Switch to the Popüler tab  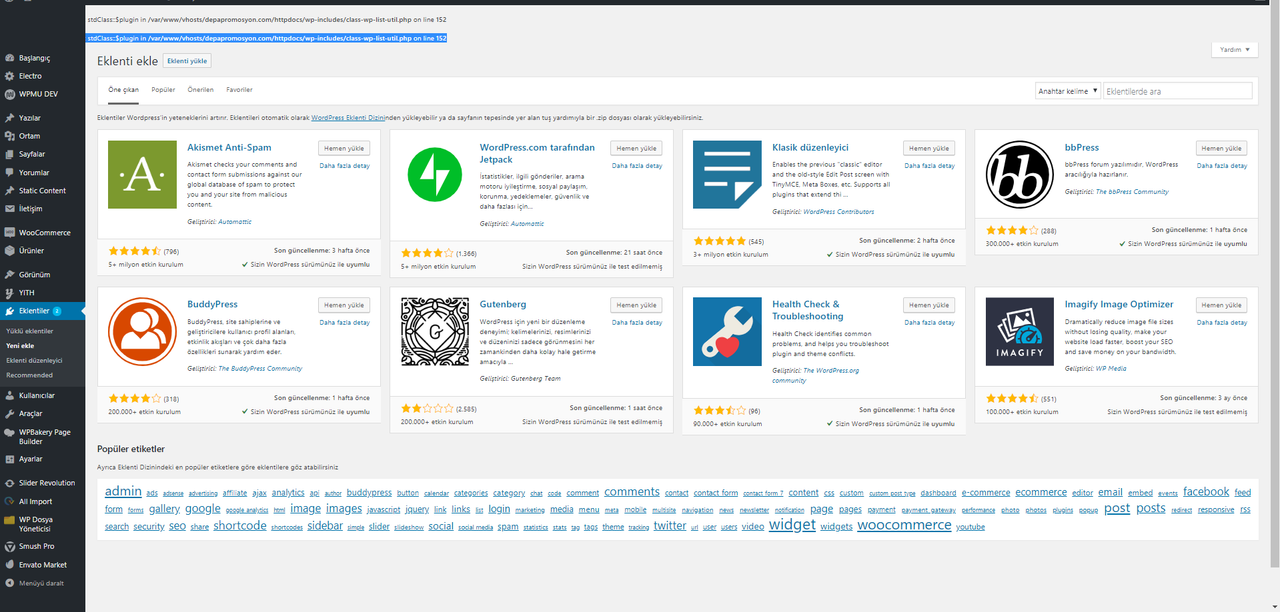[x=163, y=90]
